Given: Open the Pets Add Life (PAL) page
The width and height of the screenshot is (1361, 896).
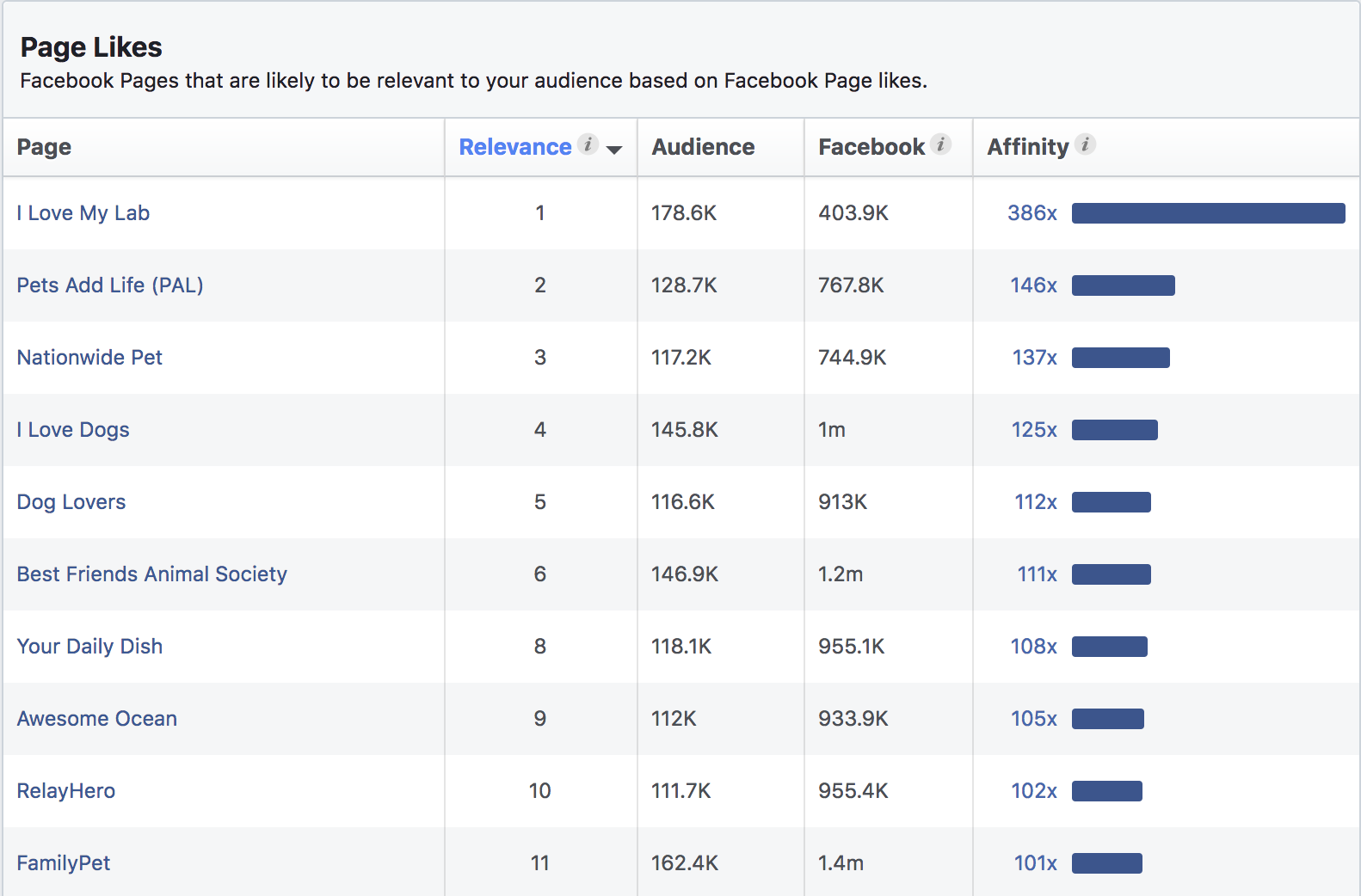Looking at the screenshot, I should point(110,285).
